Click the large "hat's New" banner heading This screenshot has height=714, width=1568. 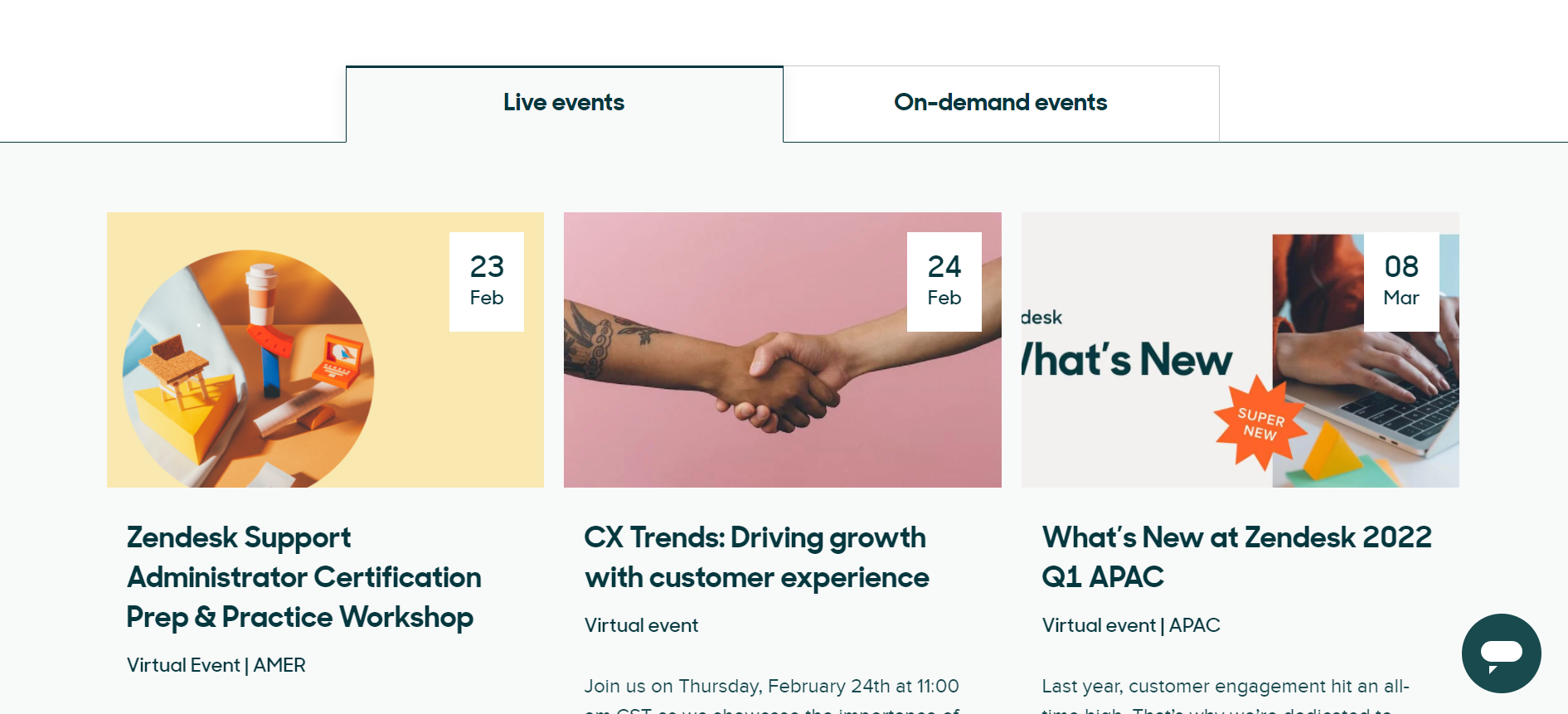pyautogui.click(x=1128, y=360)
